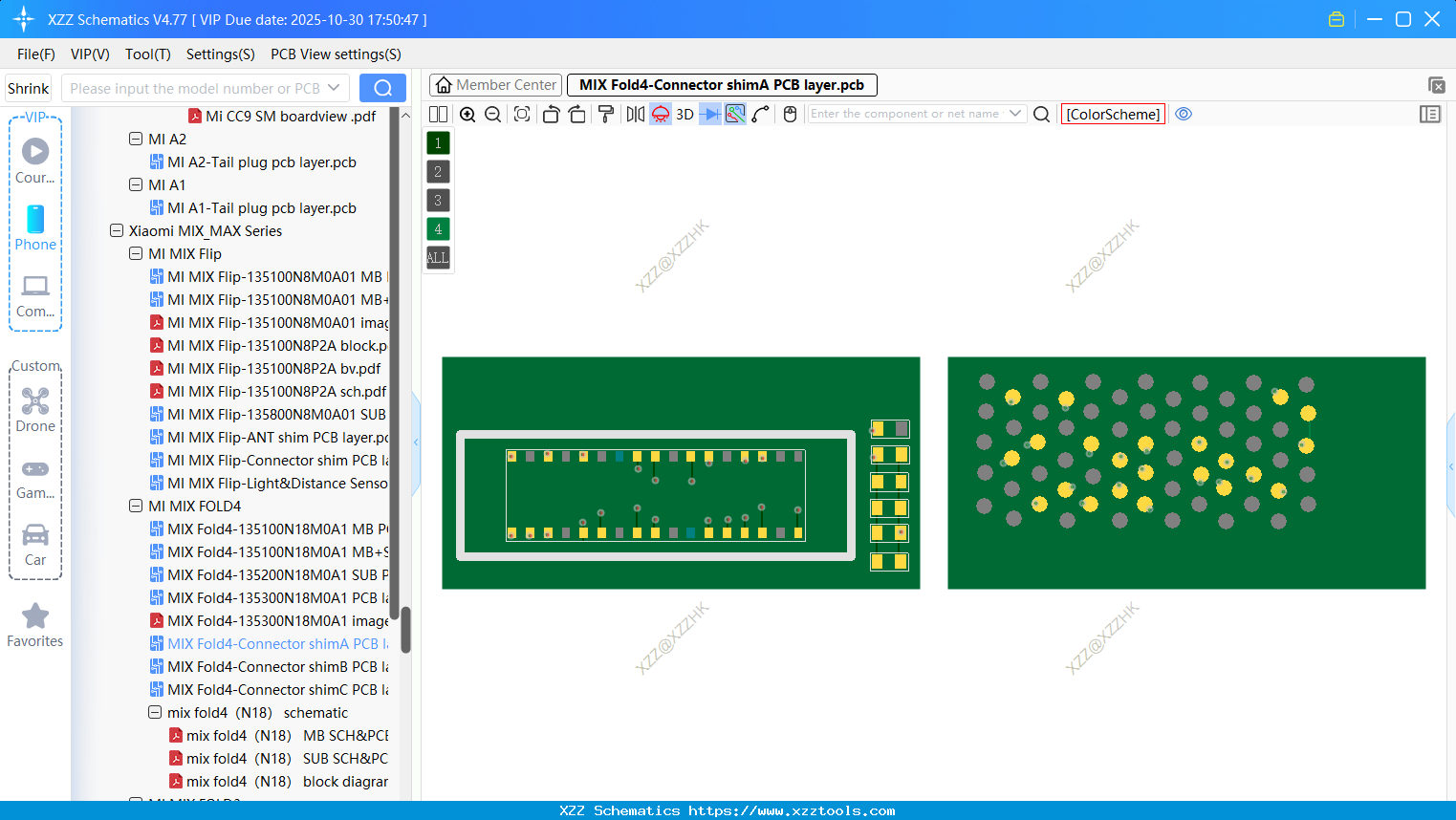
Task: Show PCB layer 4
Action: (x=438, y=229)
